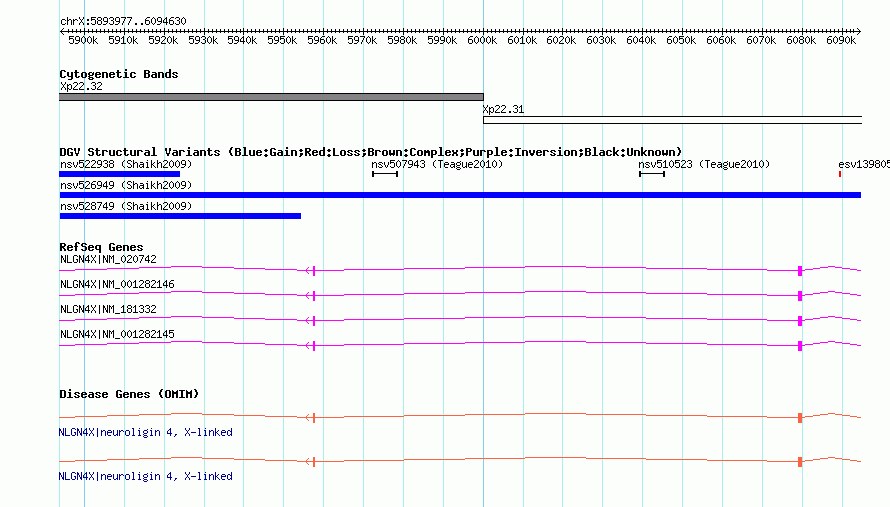
Task: Open the NLGN4X|NM_020742 transcript label
Action: click(108, 259)
